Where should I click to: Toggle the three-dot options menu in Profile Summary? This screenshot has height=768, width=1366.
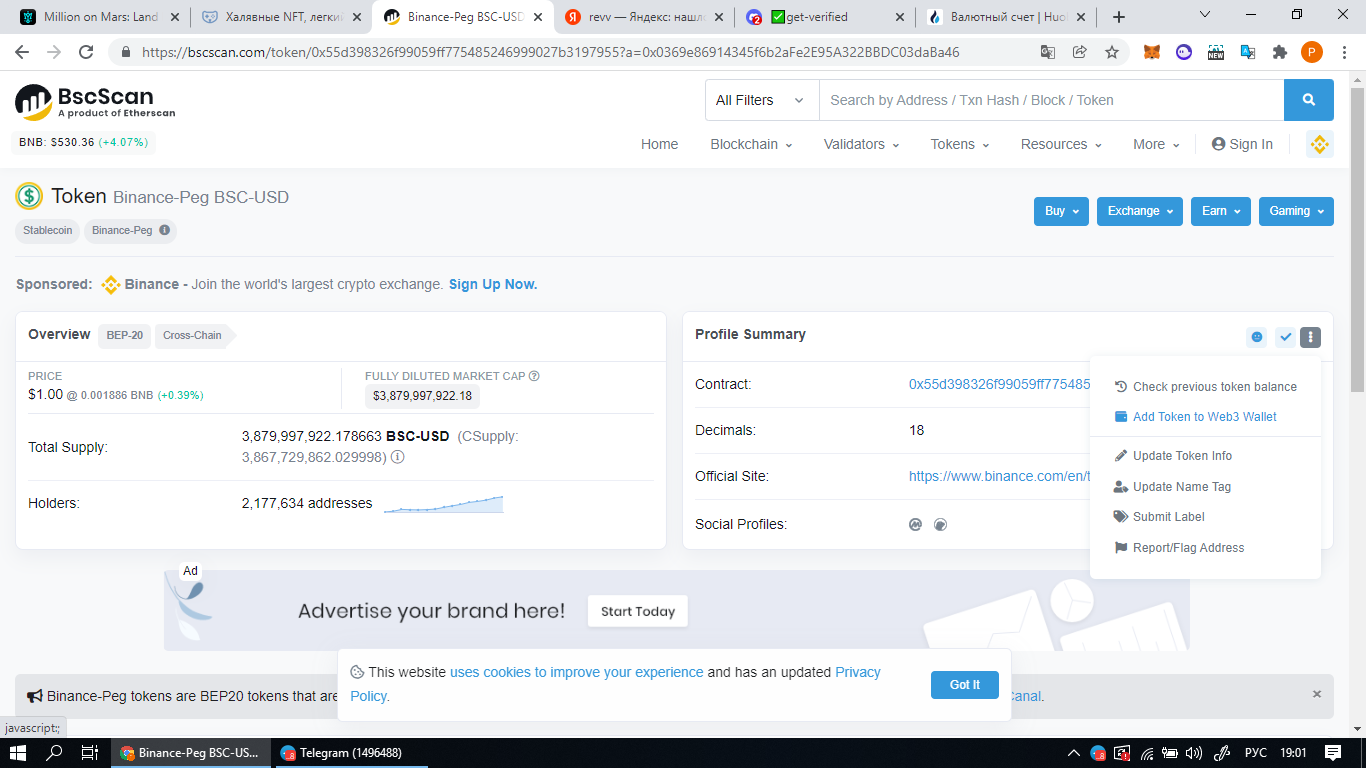[1311, 337]
